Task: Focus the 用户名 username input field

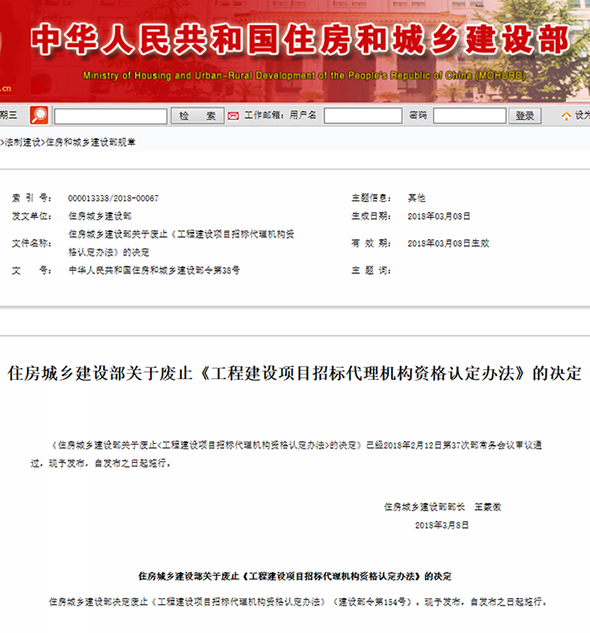Action: 363,116
